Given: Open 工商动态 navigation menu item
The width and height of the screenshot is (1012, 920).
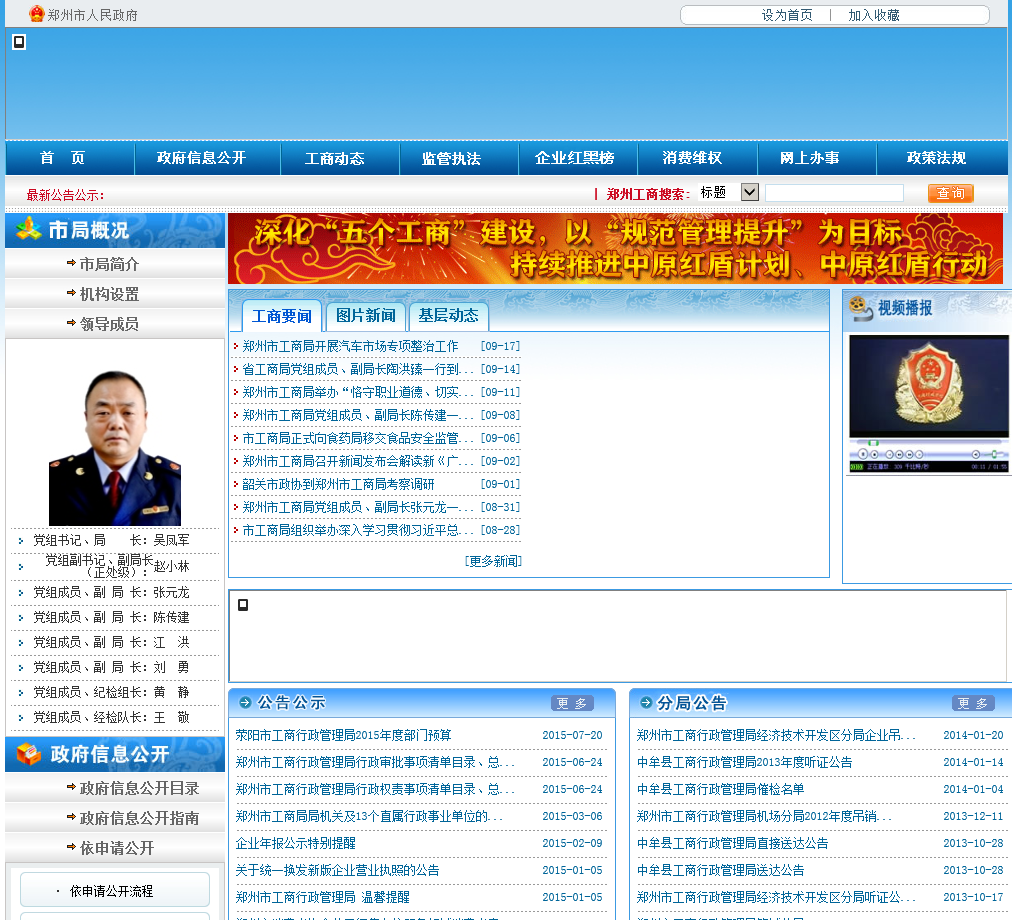Looking at the screenshot, I should click(334, 158).
